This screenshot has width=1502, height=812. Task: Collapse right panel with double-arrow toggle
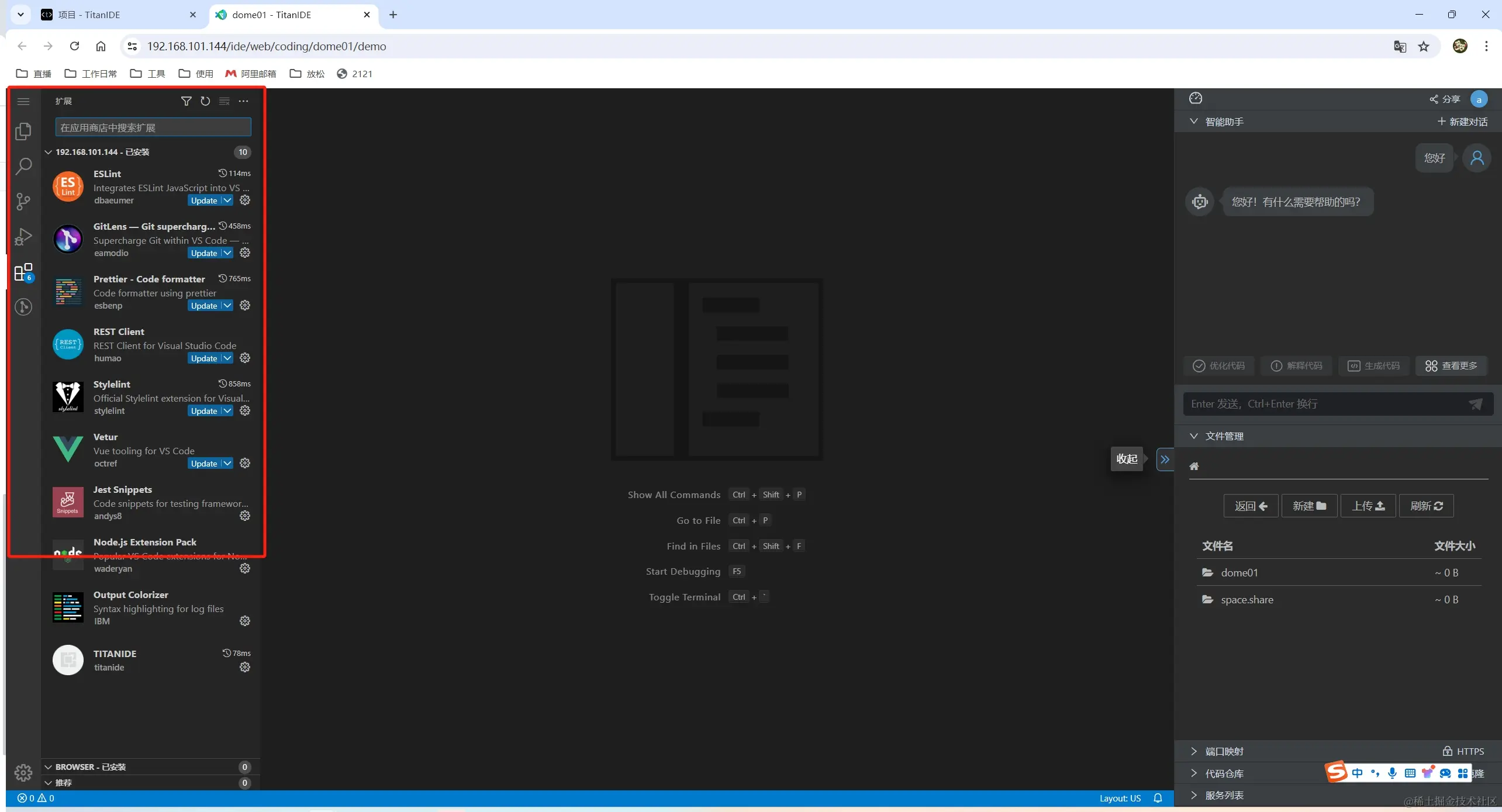click(x=1165, y=459)
